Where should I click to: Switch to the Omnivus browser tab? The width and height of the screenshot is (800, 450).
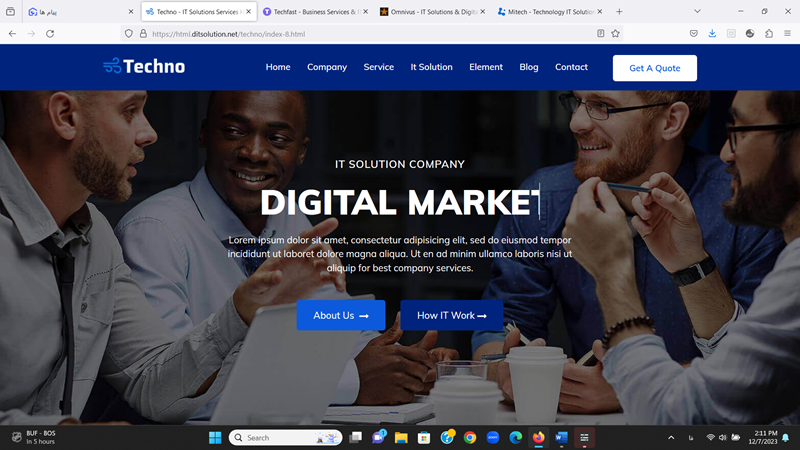tap(428, 11)
